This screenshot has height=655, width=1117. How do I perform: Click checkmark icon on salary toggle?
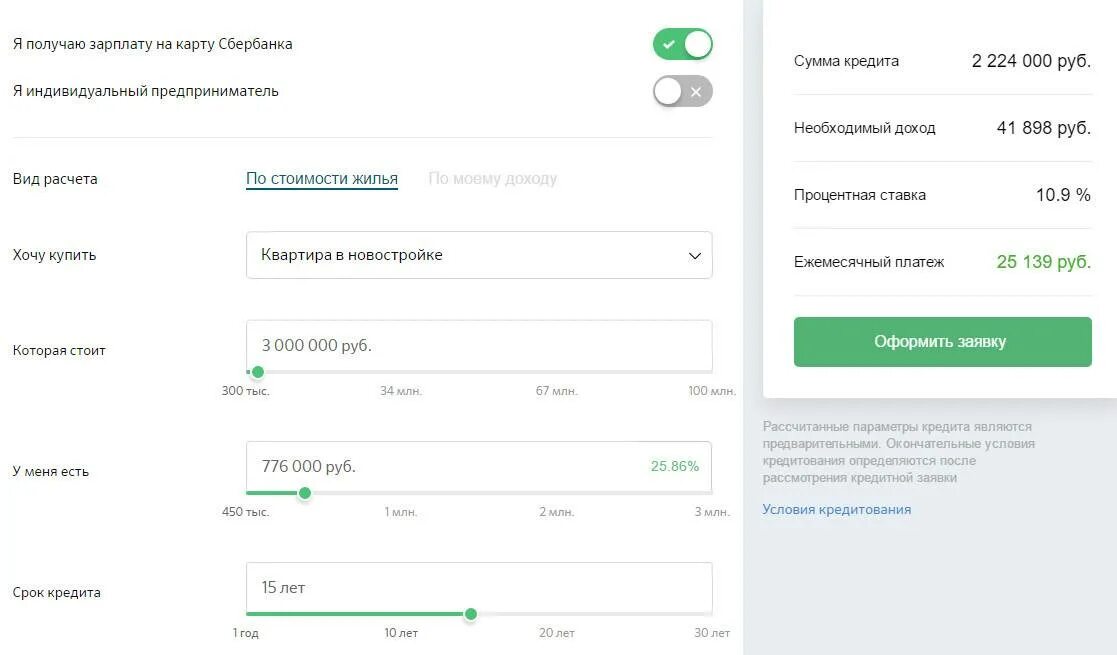pos(668,44)
